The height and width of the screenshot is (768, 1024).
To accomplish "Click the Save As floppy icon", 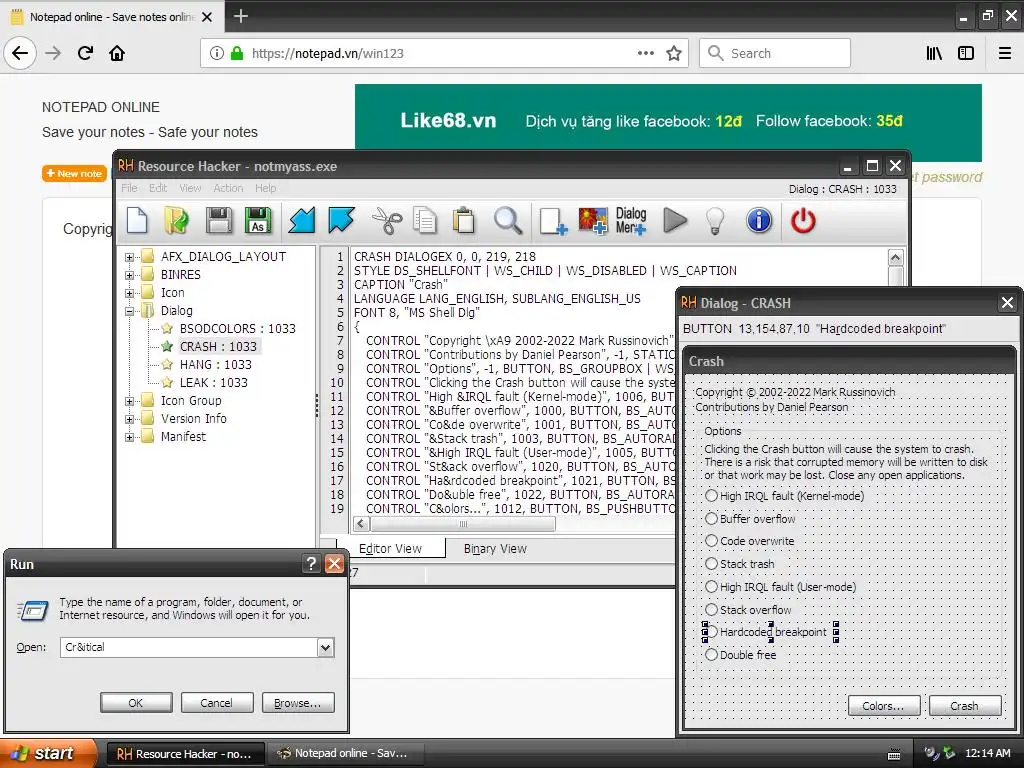I will (258, 220).
